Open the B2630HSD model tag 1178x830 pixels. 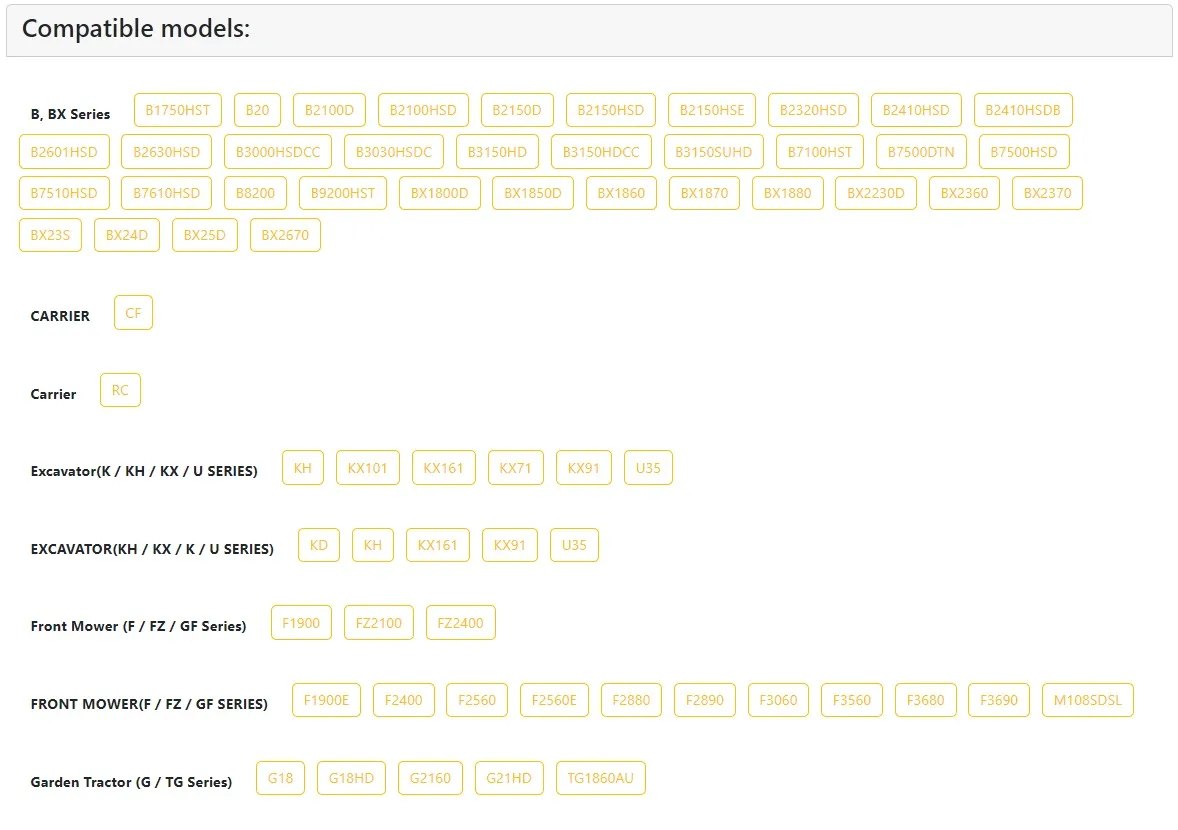[x=167, y=152]
